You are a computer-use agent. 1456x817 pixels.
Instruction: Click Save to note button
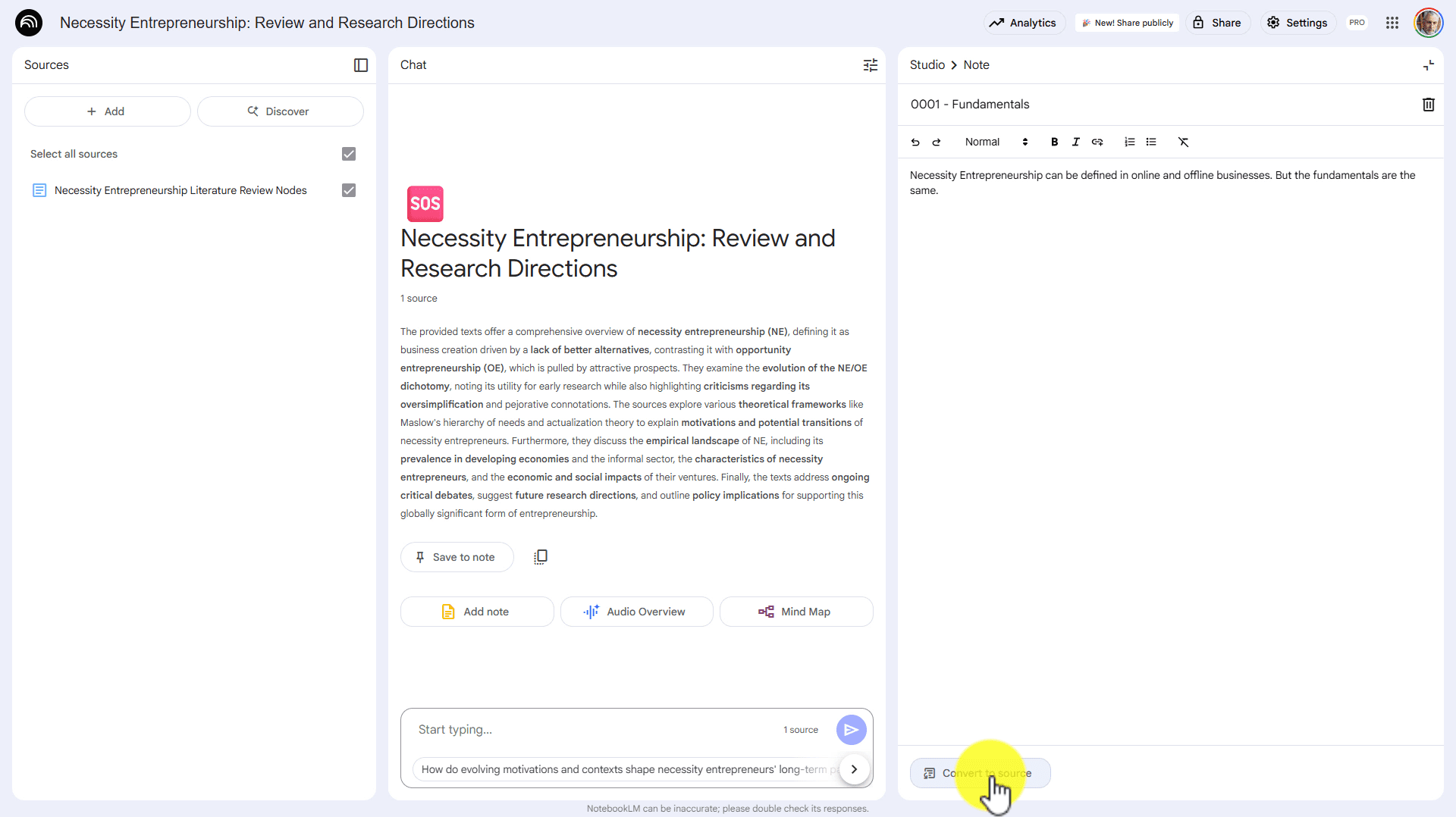pyautogui.click(x=457, y=557)
